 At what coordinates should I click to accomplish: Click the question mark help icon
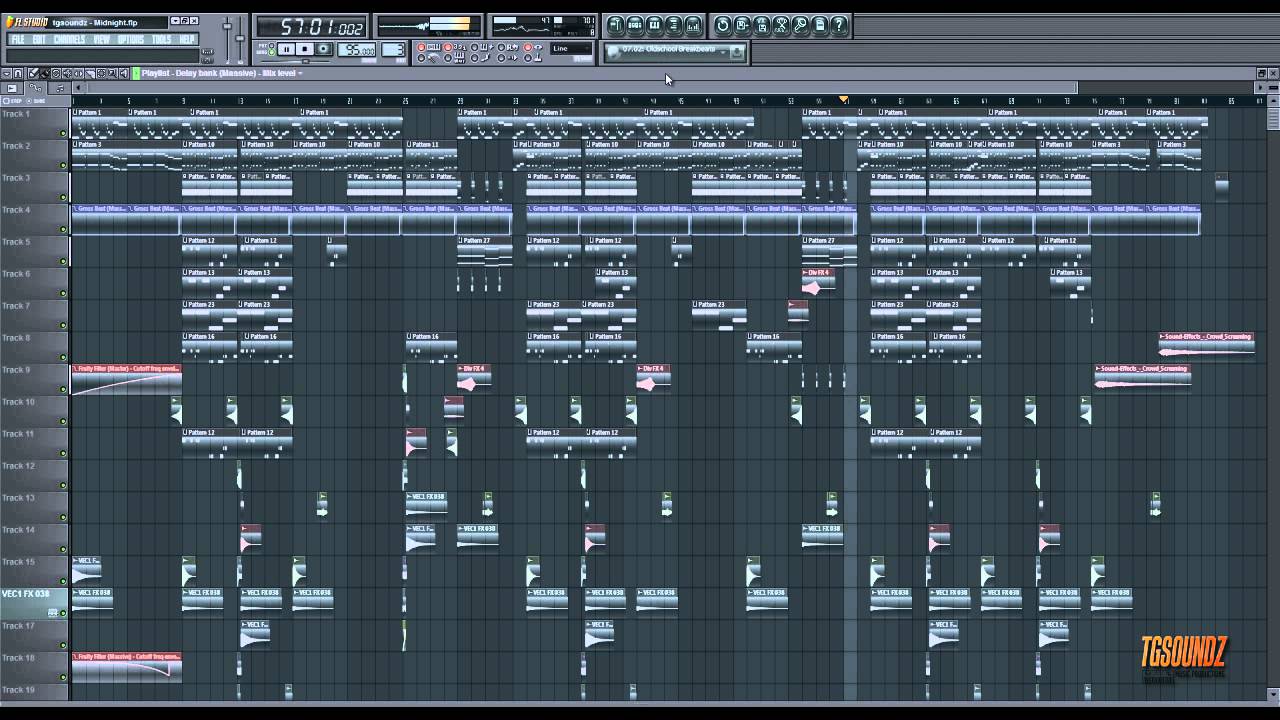[839, 25]
